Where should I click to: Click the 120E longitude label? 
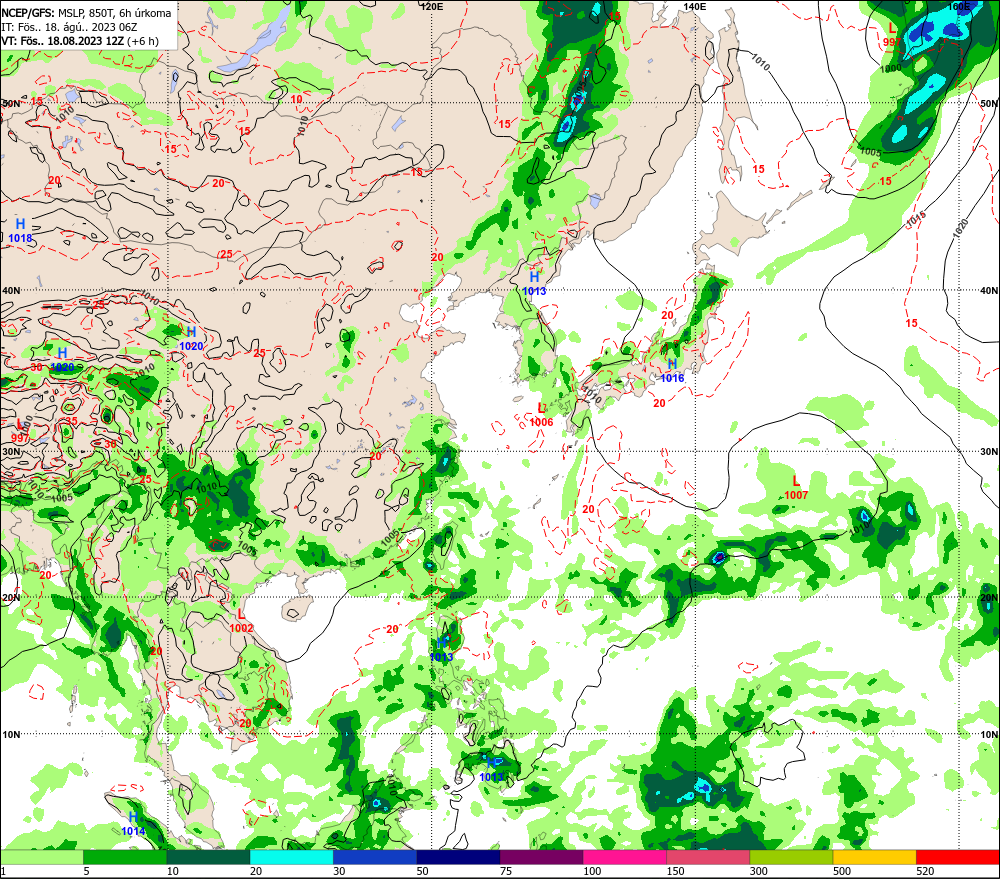coord(432,6)
